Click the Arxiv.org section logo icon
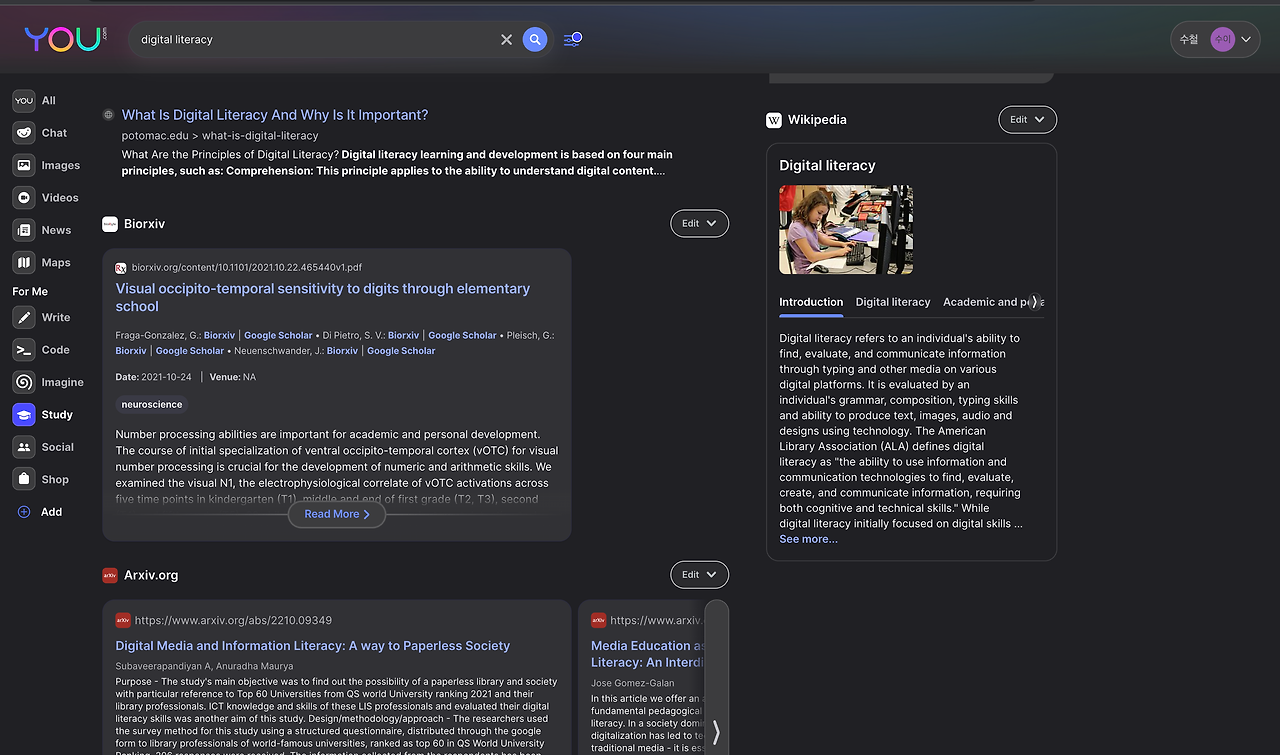 (x=110, y=575)
